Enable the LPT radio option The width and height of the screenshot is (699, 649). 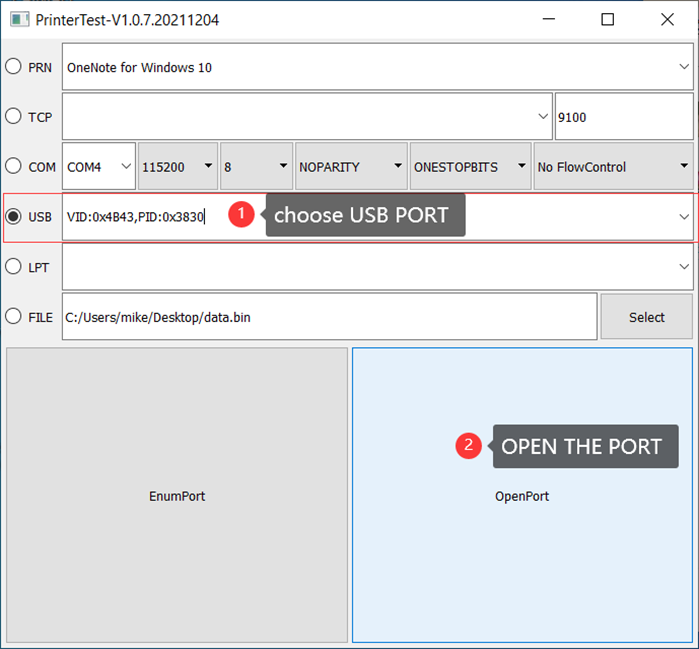pos(14,266)
